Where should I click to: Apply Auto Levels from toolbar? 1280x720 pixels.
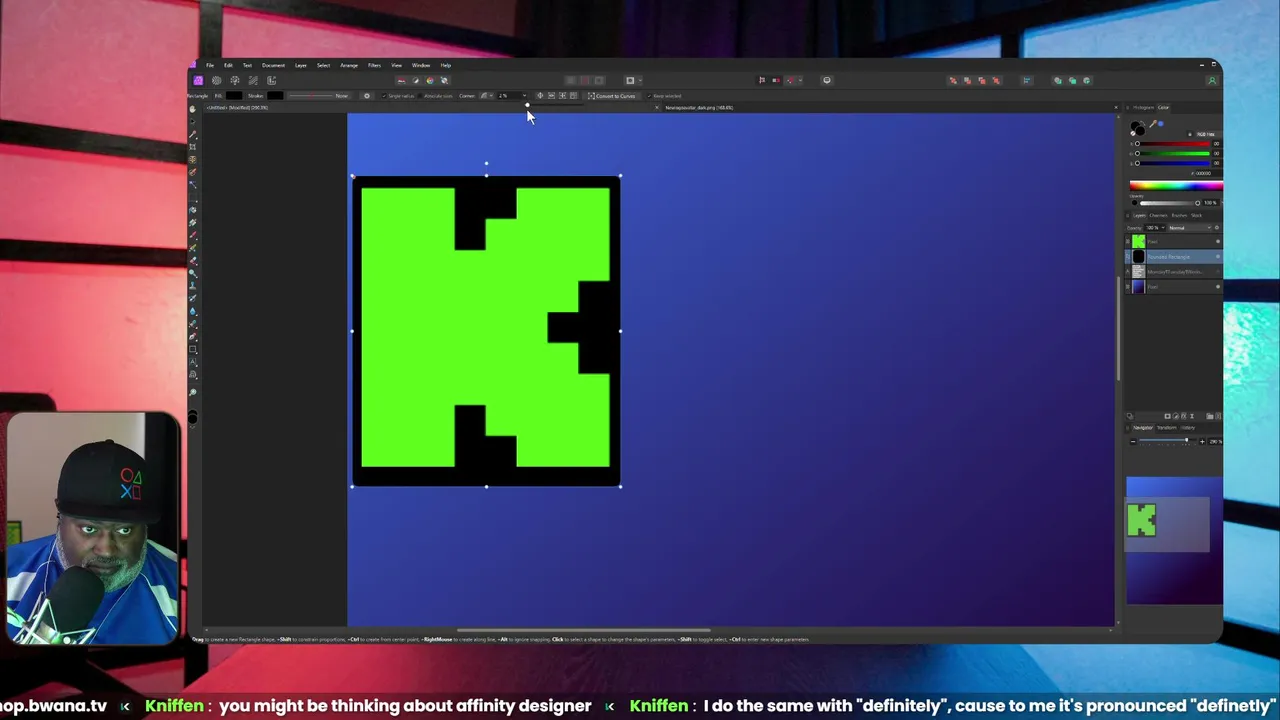(x=402, y=80)
